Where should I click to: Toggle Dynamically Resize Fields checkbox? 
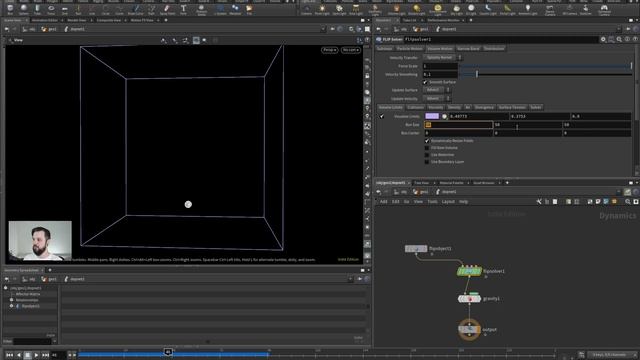[427, 140]
